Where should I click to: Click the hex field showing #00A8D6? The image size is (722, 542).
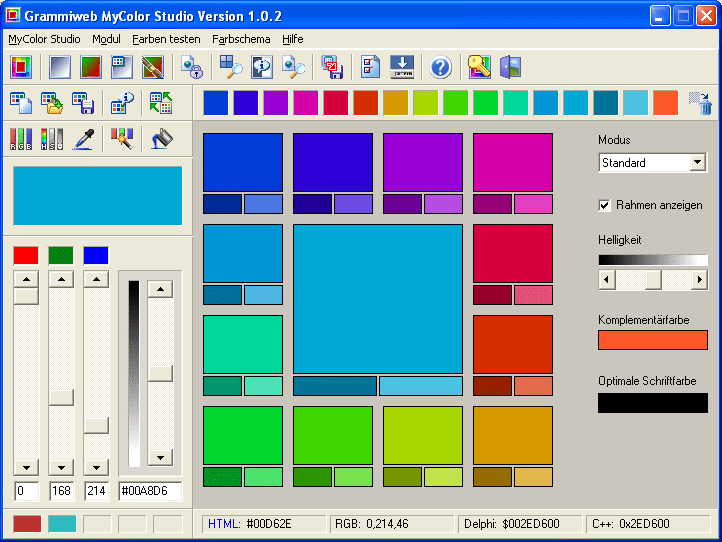coord(150,491)
